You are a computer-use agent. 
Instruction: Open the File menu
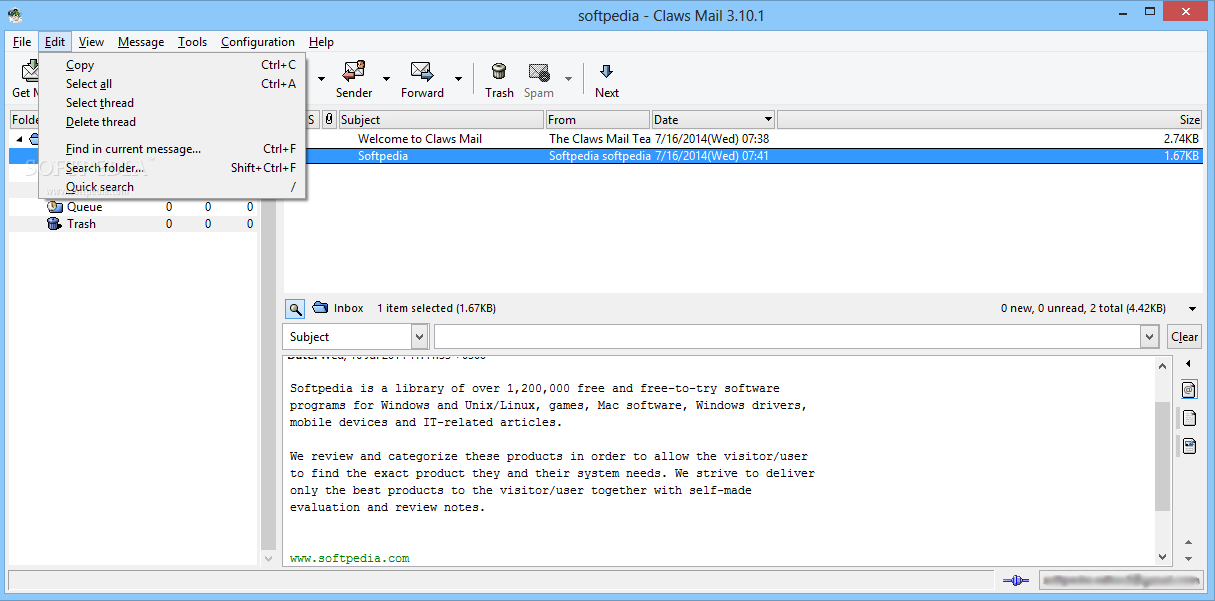coord(22,42)
